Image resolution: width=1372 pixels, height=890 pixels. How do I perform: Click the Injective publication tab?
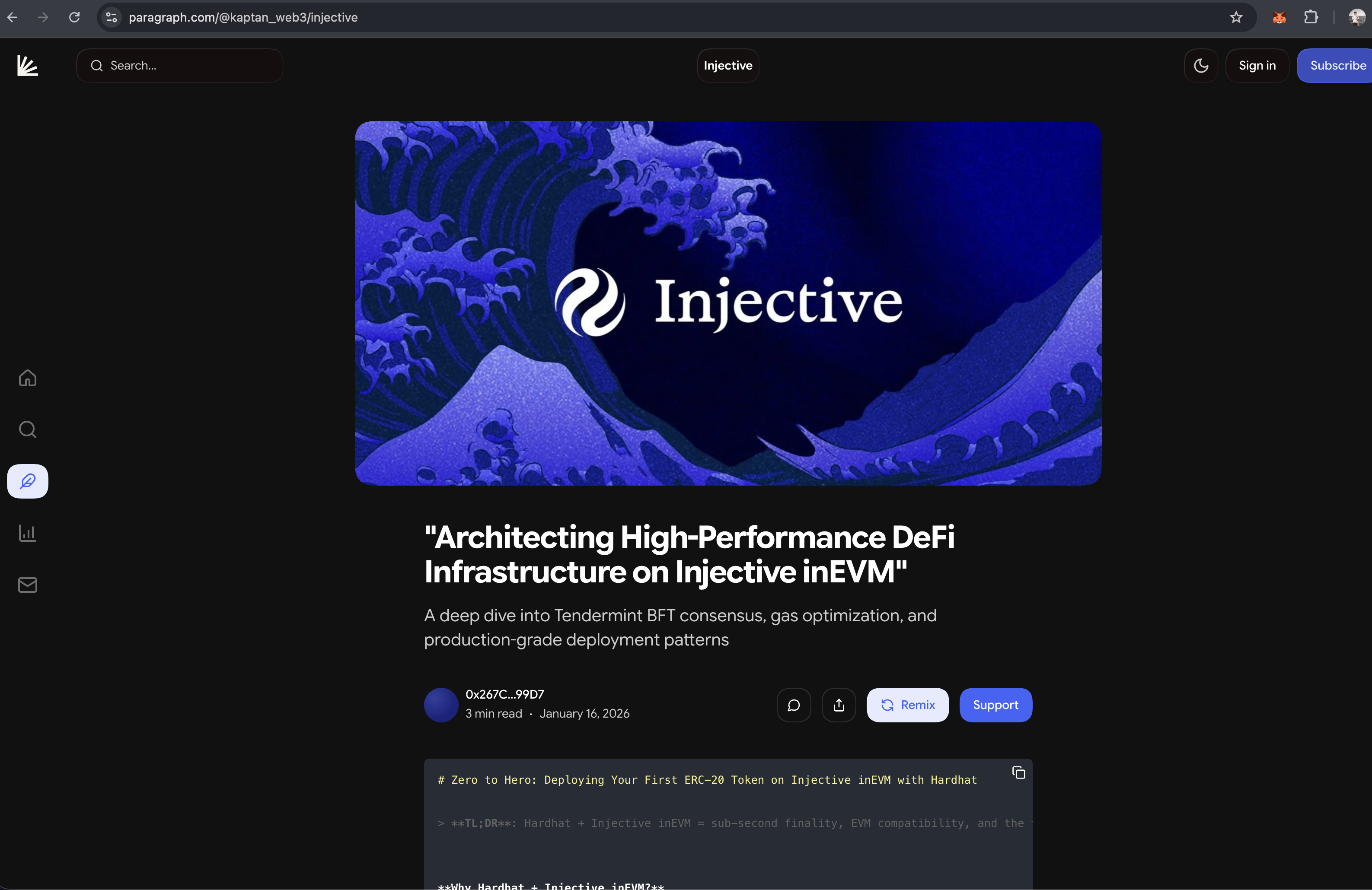[x=727, y=66]
